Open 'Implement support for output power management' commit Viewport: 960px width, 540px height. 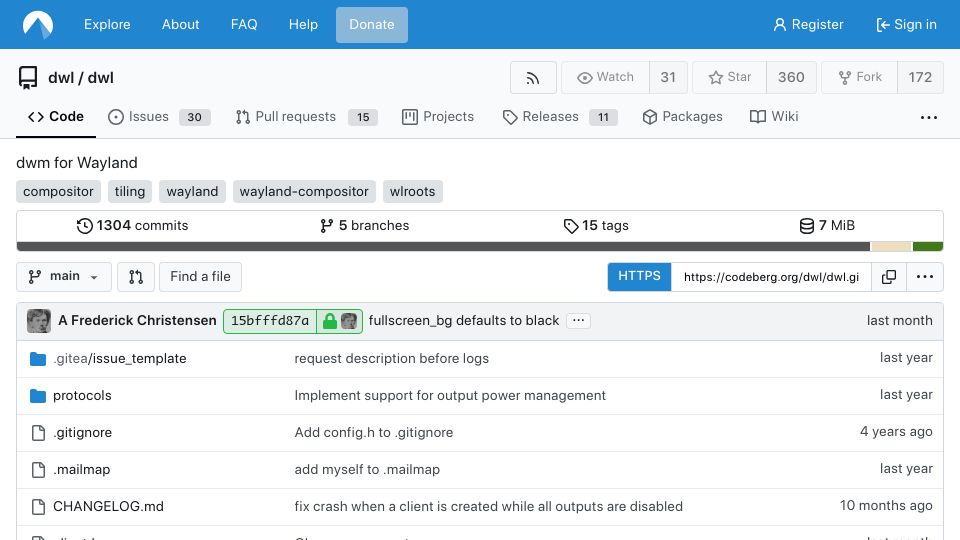pyautogui.click(x=450, y=396)
